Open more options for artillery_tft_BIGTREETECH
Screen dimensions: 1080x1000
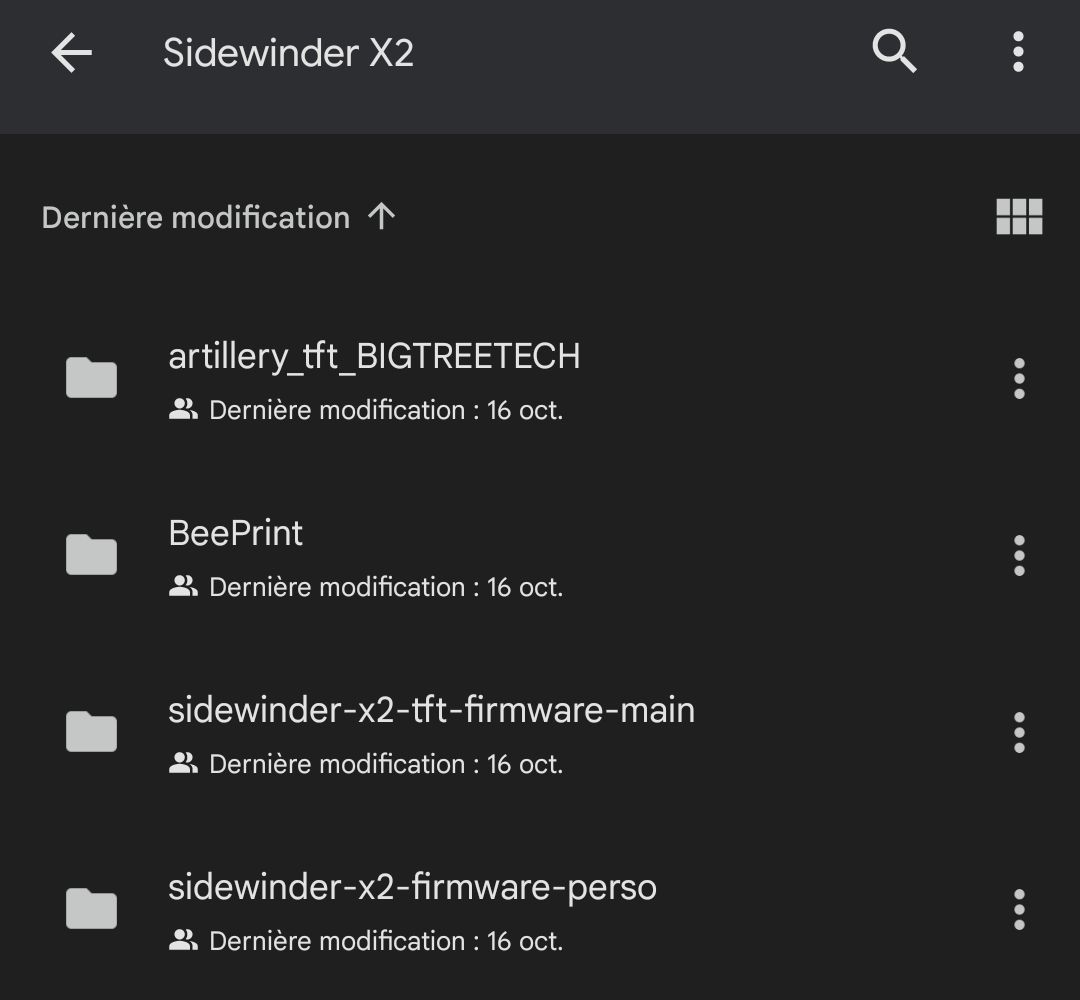pos(1019,379)
